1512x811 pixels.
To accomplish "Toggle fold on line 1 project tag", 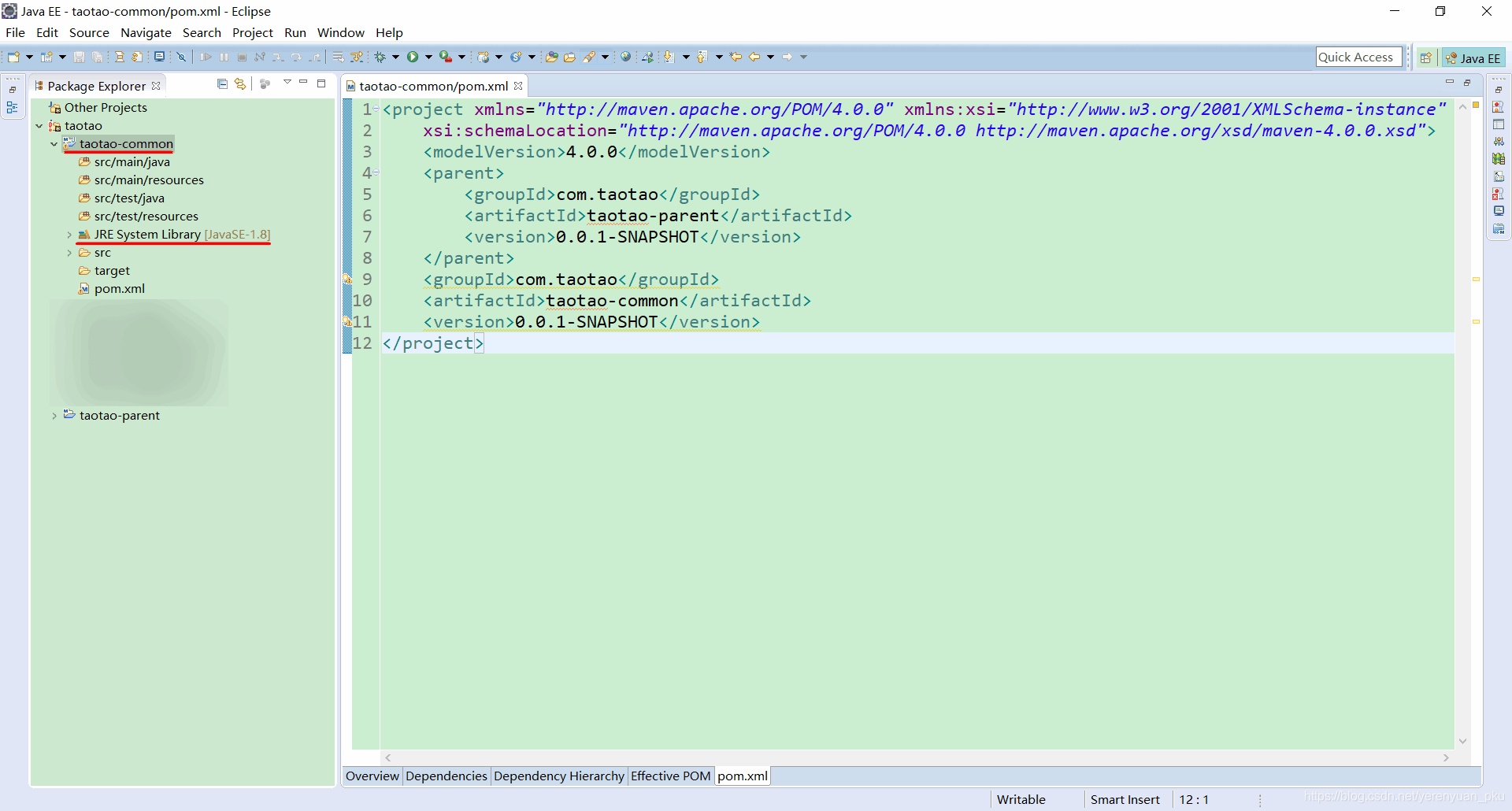I will (376, 109).
